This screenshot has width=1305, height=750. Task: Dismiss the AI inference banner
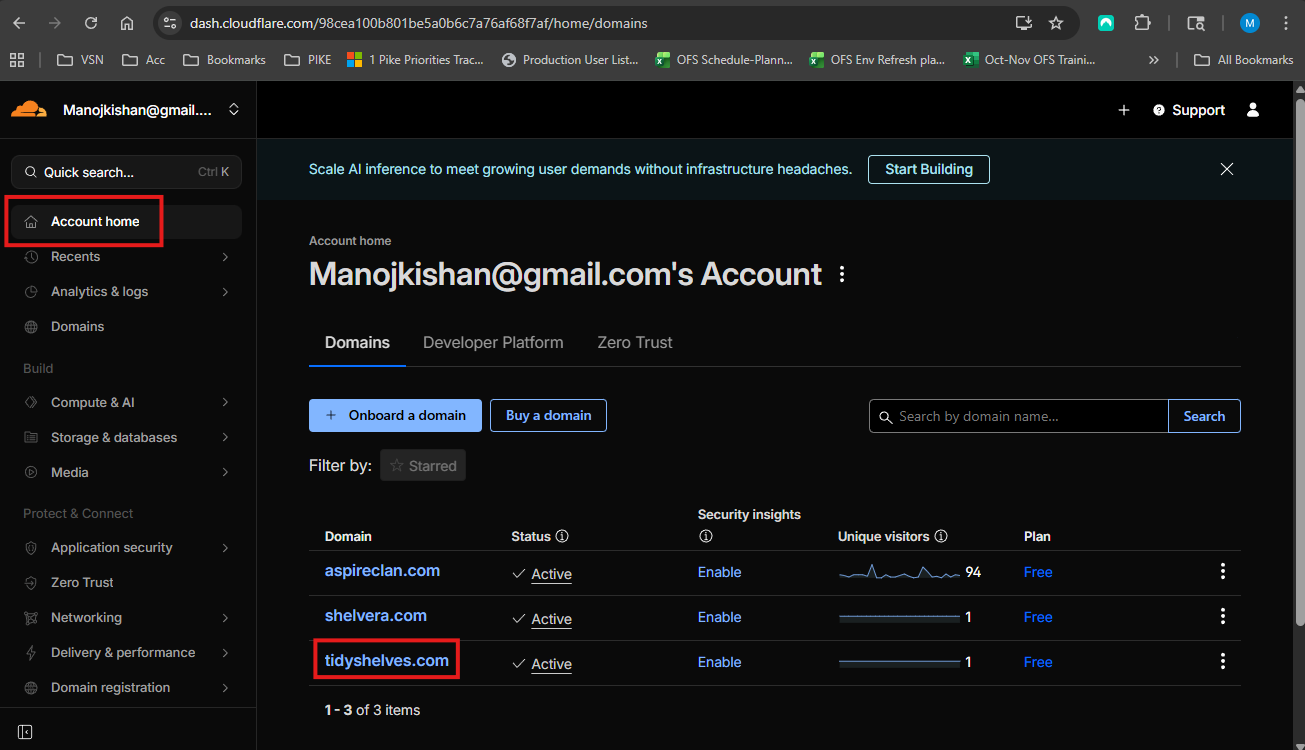[1227, 169]
